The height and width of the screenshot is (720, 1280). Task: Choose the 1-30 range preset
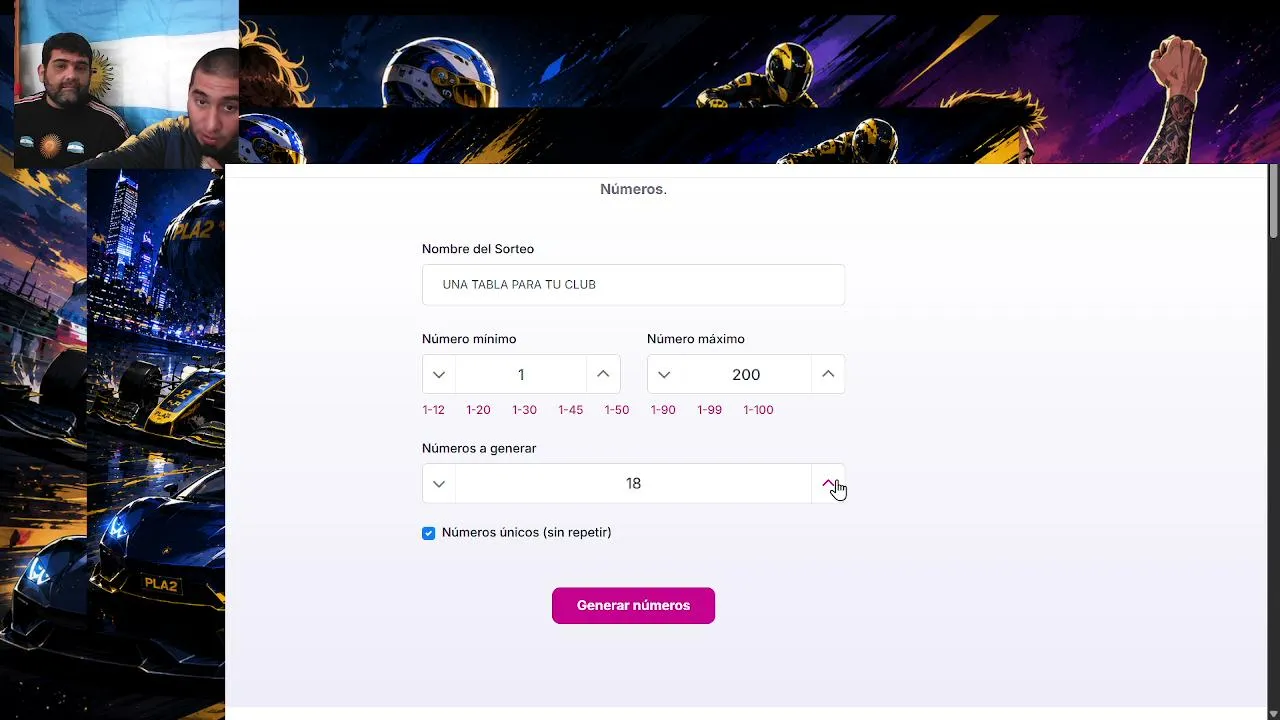[524, 410]
